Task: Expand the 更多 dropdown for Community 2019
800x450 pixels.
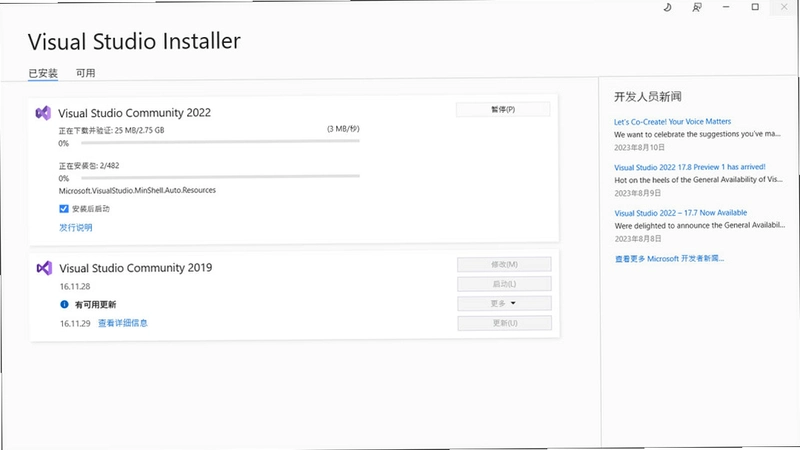Action: pos(504,304)
